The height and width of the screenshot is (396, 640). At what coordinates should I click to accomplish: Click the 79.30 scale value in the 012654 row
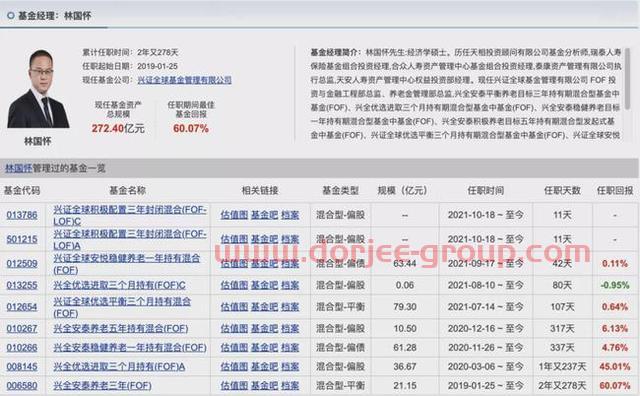click(405, 307)
